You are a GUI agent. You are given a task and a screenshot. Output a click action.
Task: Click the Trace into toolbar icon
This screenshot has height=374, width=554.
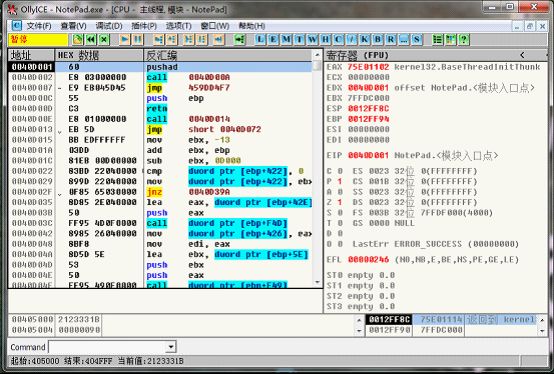(x=189, y=39)
